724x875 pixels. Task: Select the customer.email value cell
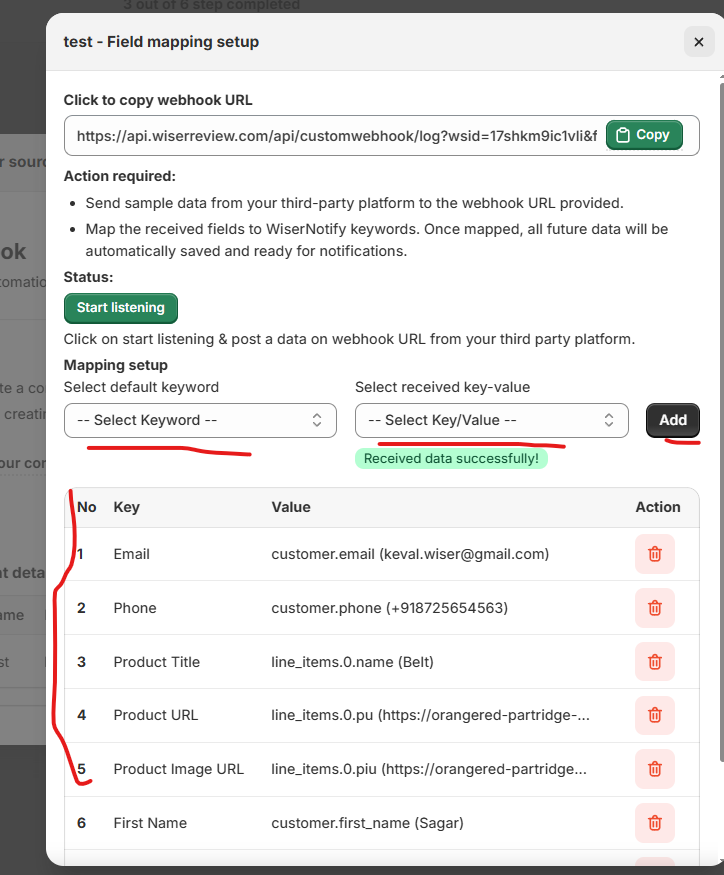point(410,554)
